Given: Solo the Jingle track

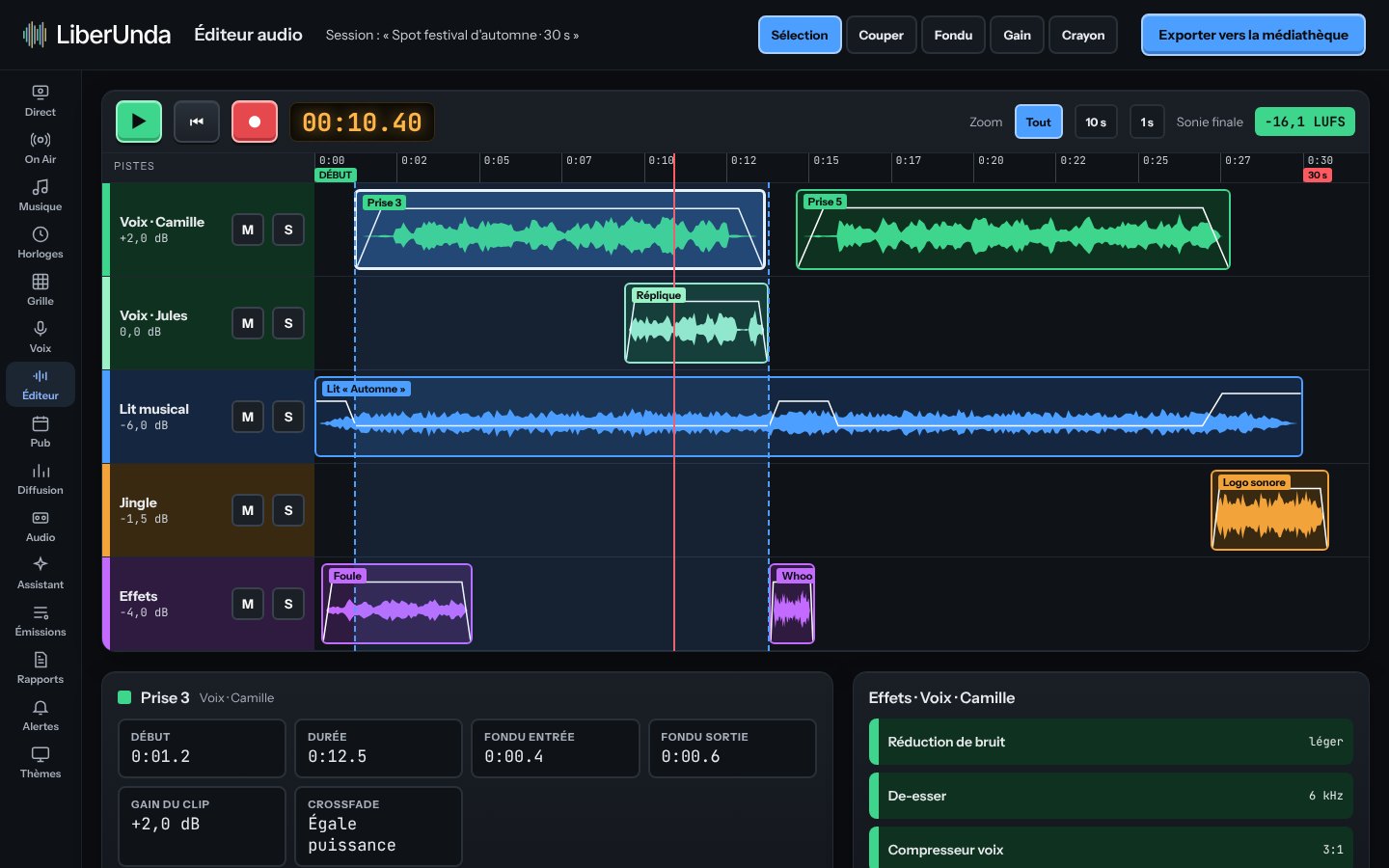Looking at the screenshot, I should [x=288, y=510].
